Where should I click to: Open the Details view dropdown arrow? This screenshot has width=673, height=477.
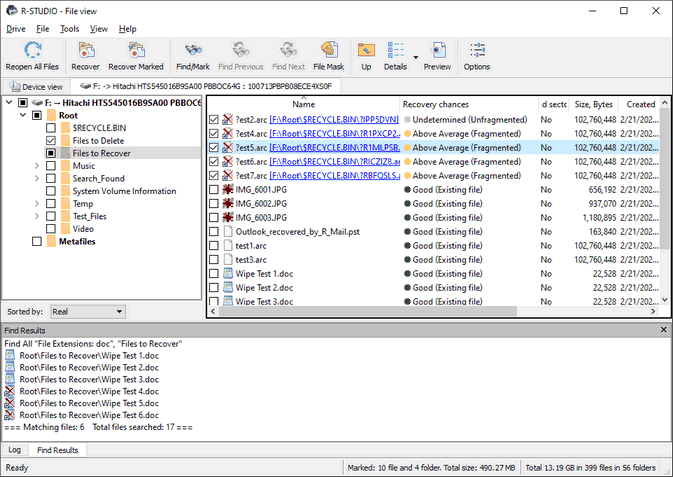[x=415, y=57]
